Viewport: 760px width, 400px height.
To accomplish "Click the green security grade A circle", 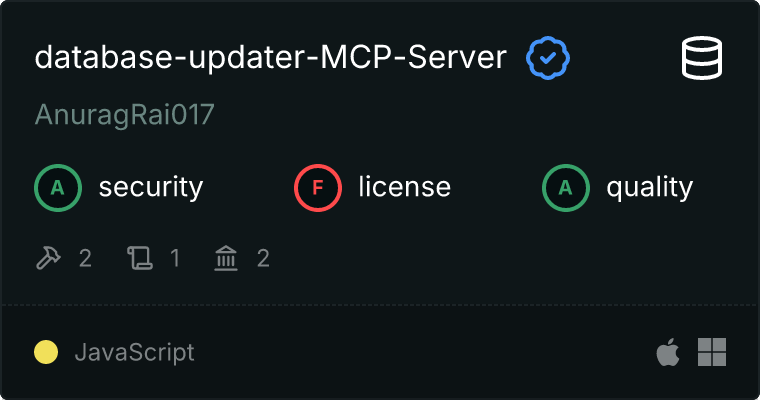I will (58, 188).
